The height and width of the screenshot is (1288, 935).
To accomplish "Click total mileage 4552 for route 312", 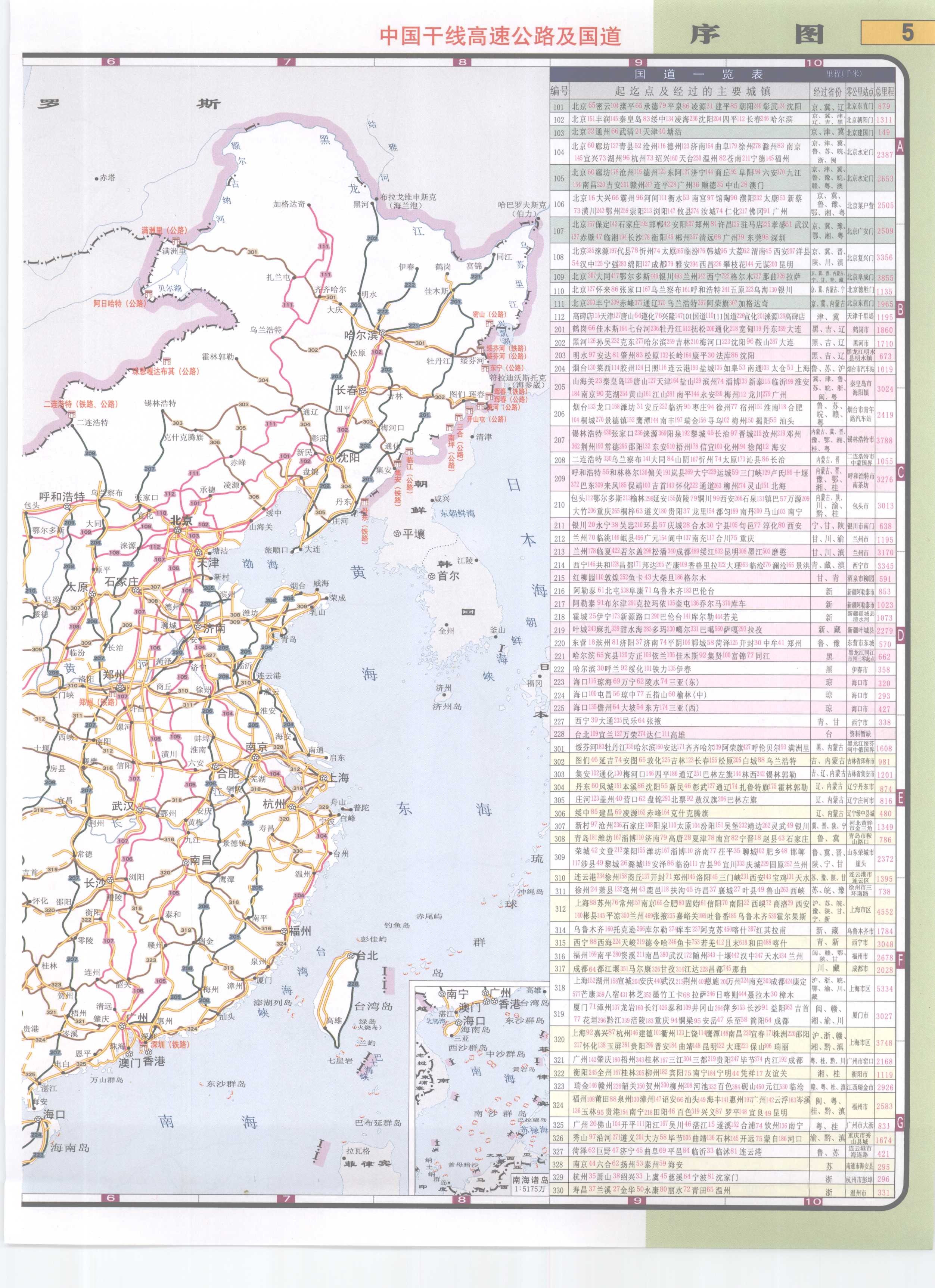I will pyautogui.click(x=885, y=912).
